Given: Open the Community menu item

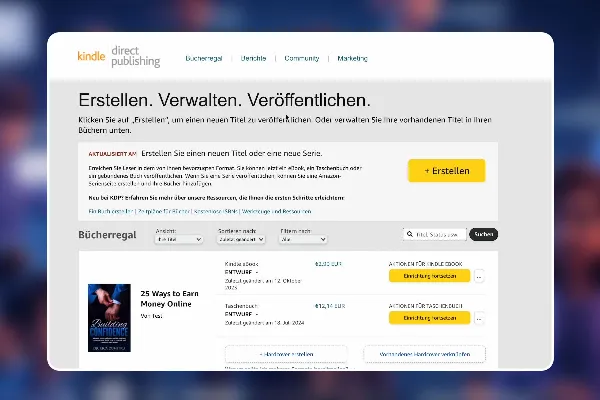Looking at the screenshot, I should [x=302, y=58].
